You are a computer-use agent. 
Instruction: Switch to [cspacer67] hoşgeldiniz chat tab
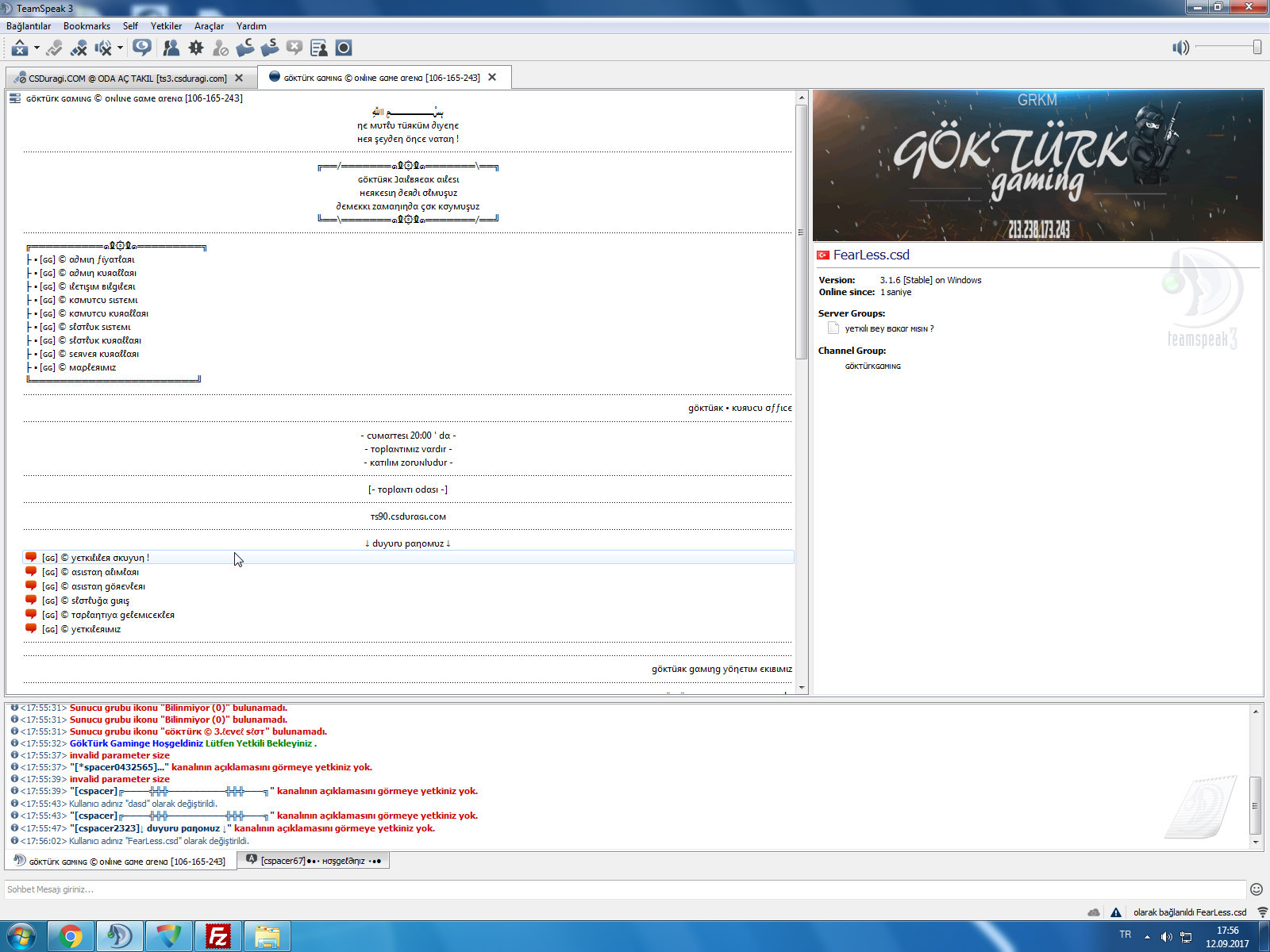point(314,860)
